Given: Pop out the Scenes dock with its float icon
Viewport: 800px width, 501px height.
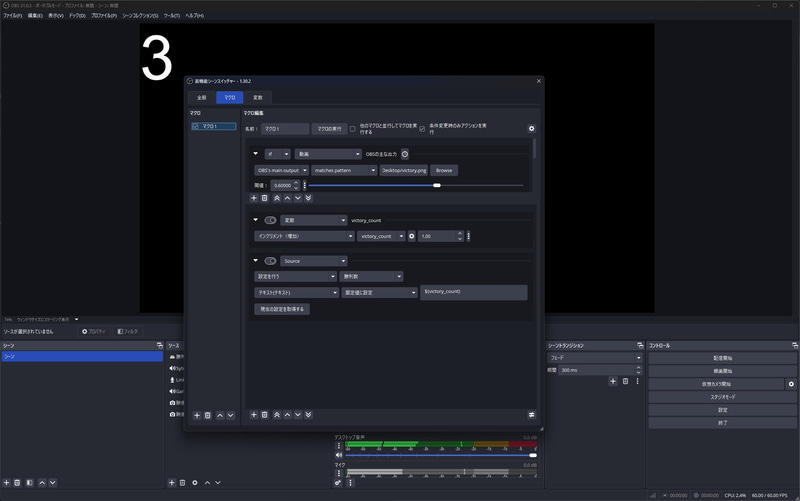Looking at the screenshot, I should pyautogui.click(x=160, y=345).
